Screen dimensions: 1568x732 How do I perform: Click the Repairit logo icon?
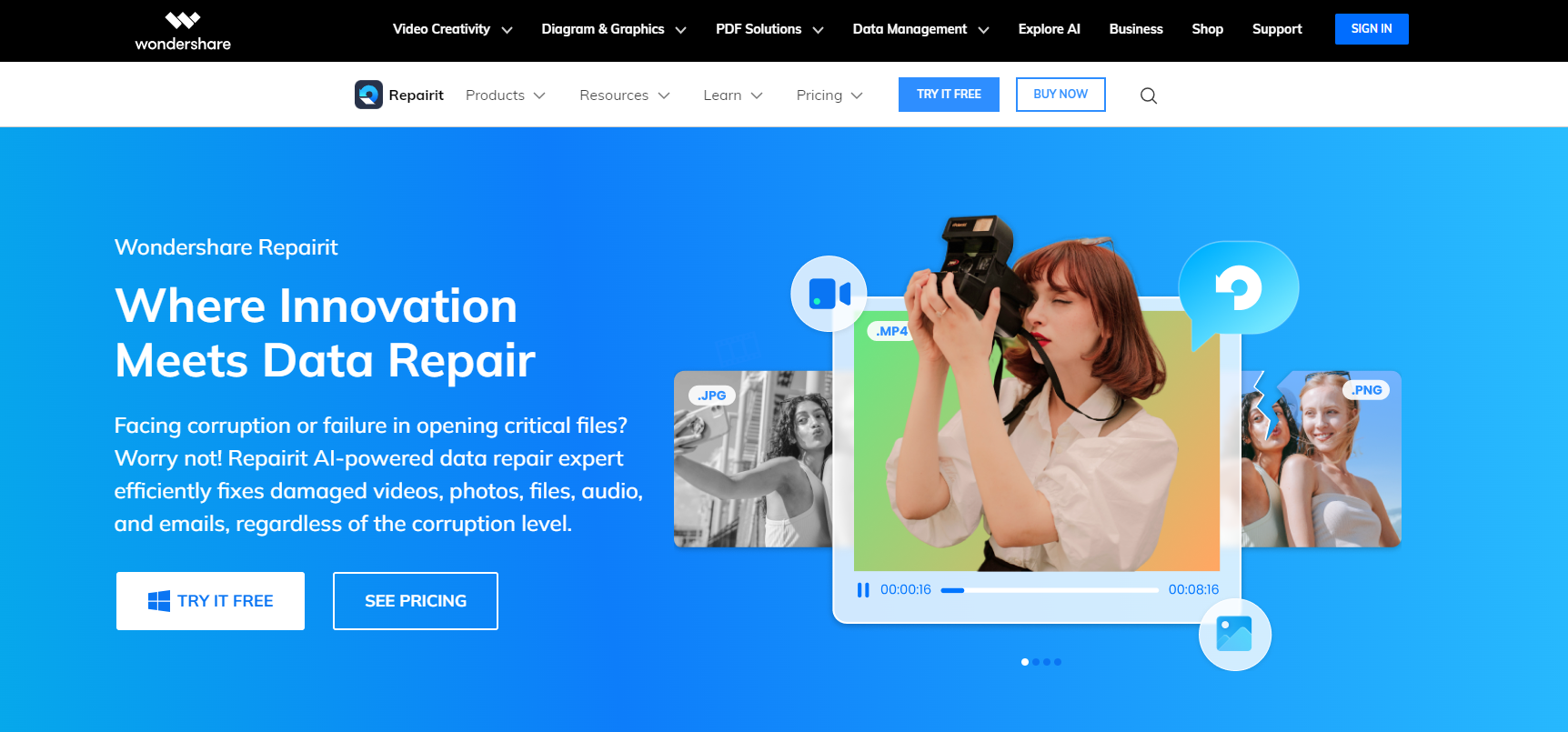(x=368, y=95)
